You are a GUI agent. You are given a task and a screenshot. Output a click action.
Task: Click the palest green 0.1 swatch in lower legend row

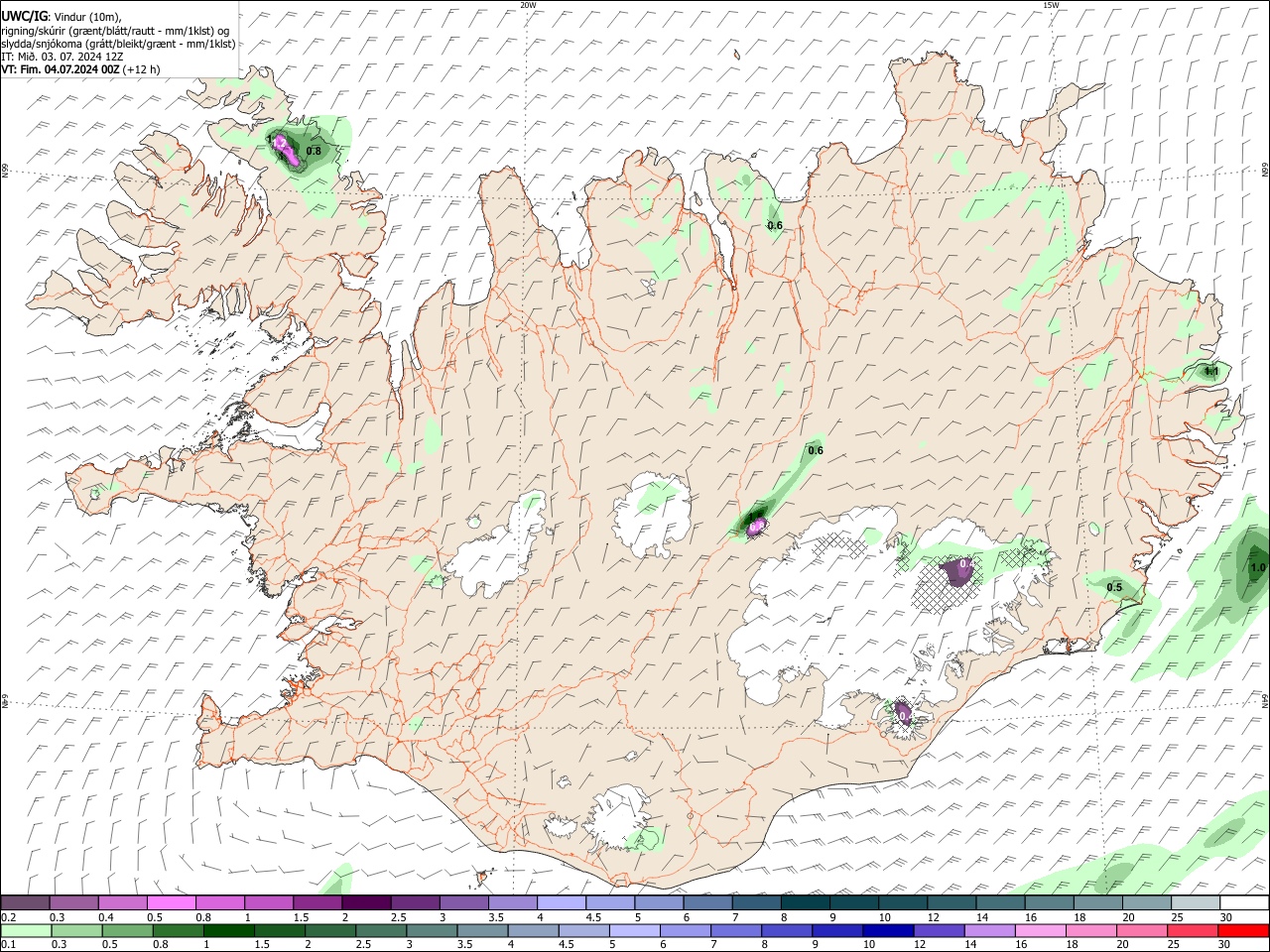click(x=26, y=930)
